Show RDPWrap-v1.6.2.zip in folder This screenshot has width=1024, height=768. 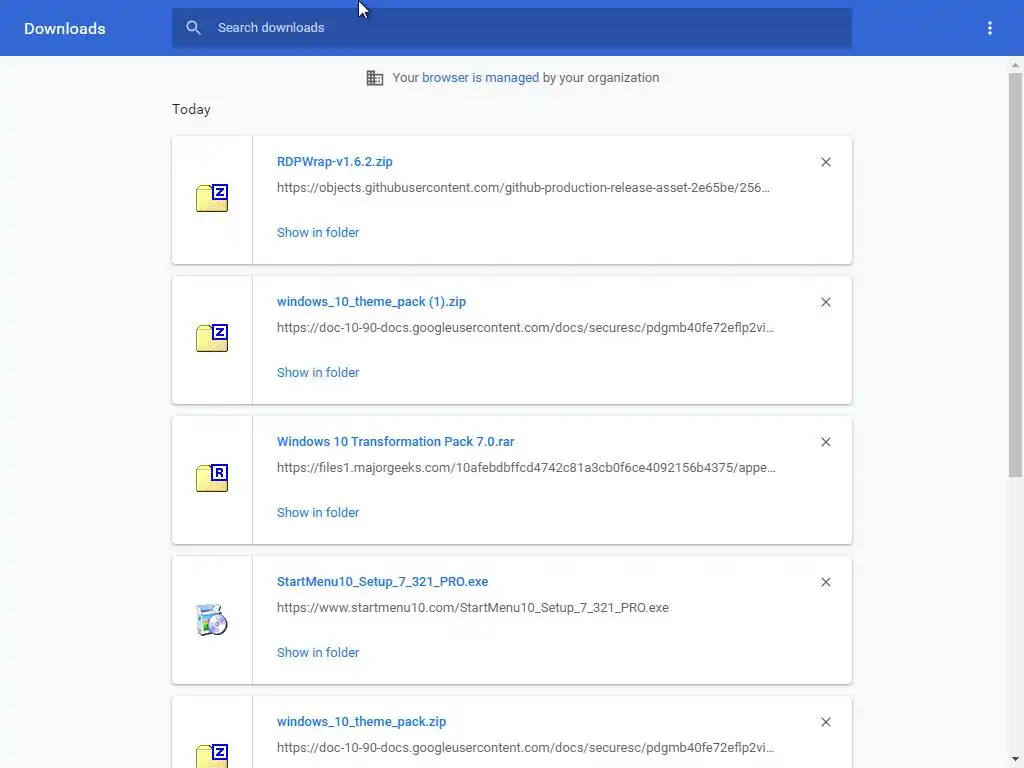point(317,232)
